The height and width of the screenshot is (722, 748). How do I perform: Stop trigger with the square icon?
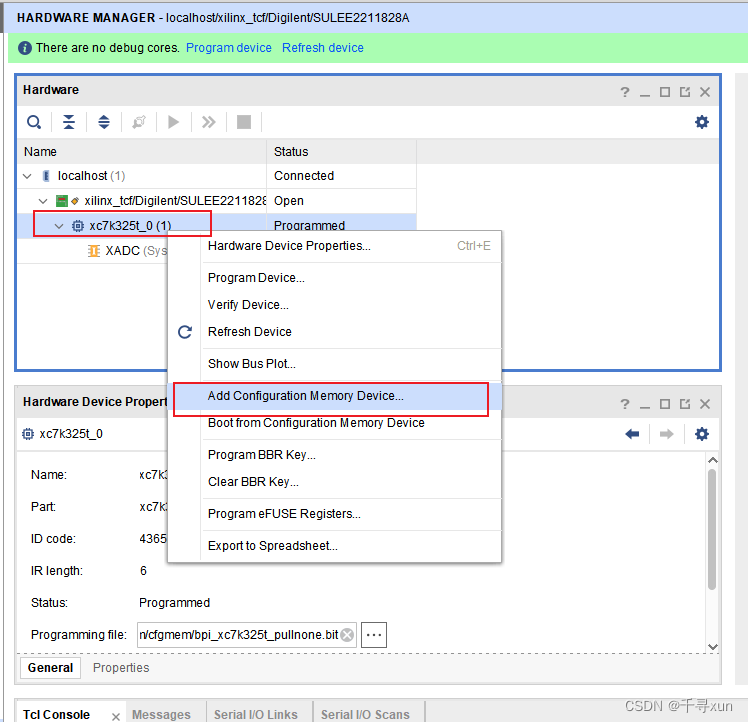click(244, 122)
